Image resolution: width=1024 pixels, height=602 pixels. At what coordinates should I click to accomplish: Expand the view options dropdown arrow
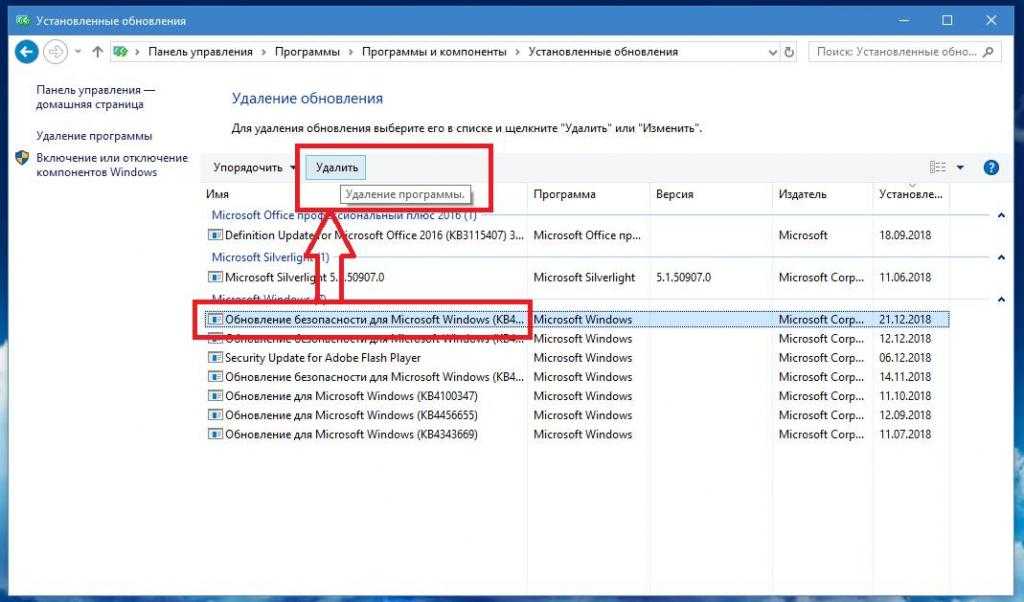[x=960, y=168]
